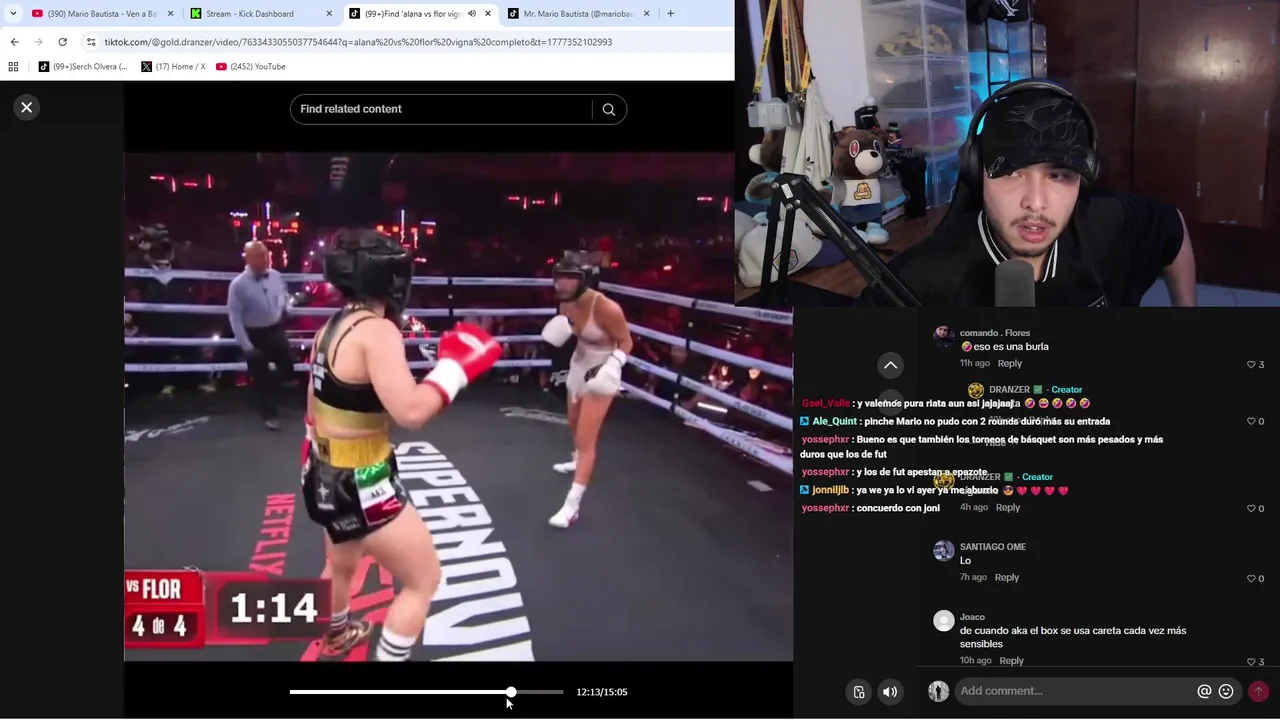Reload the current page

[x=62, y=42]
